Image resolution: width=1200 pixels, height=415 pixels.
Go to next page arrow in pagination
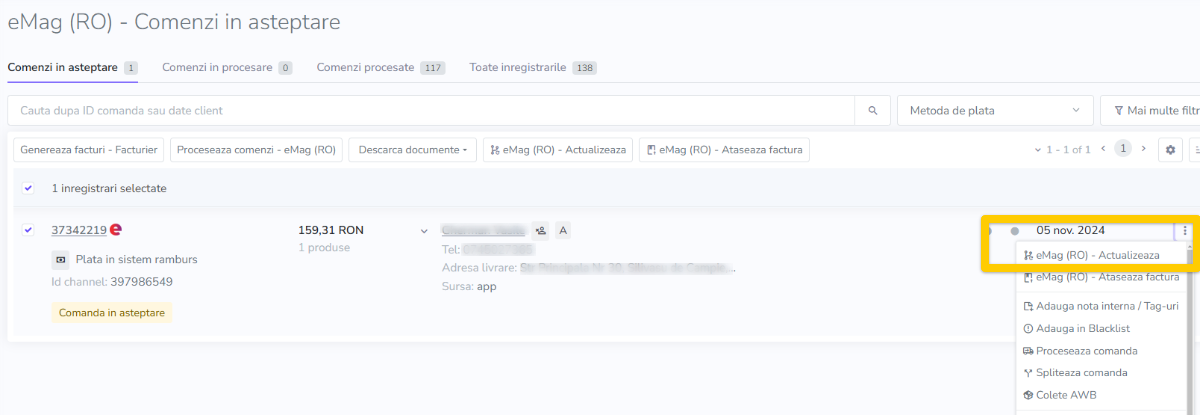pos(1144,149)
